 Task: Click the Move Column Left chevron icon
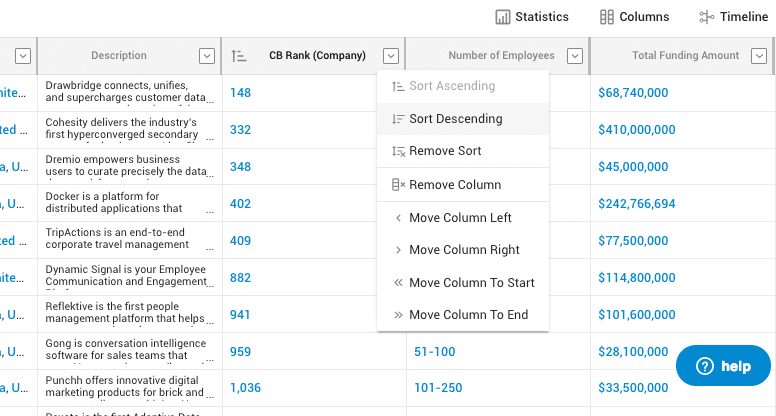click(x=398, y=218)
